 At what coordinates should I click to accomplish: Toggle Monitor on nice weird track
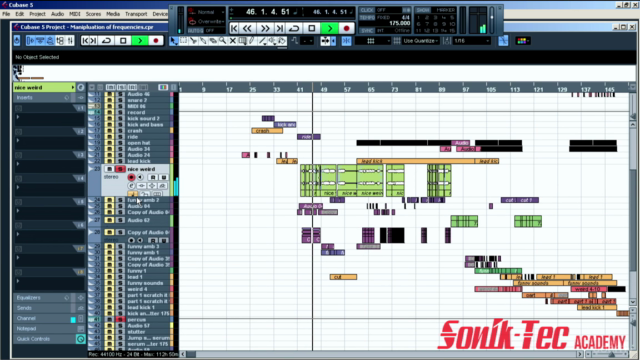pos(140,177)
